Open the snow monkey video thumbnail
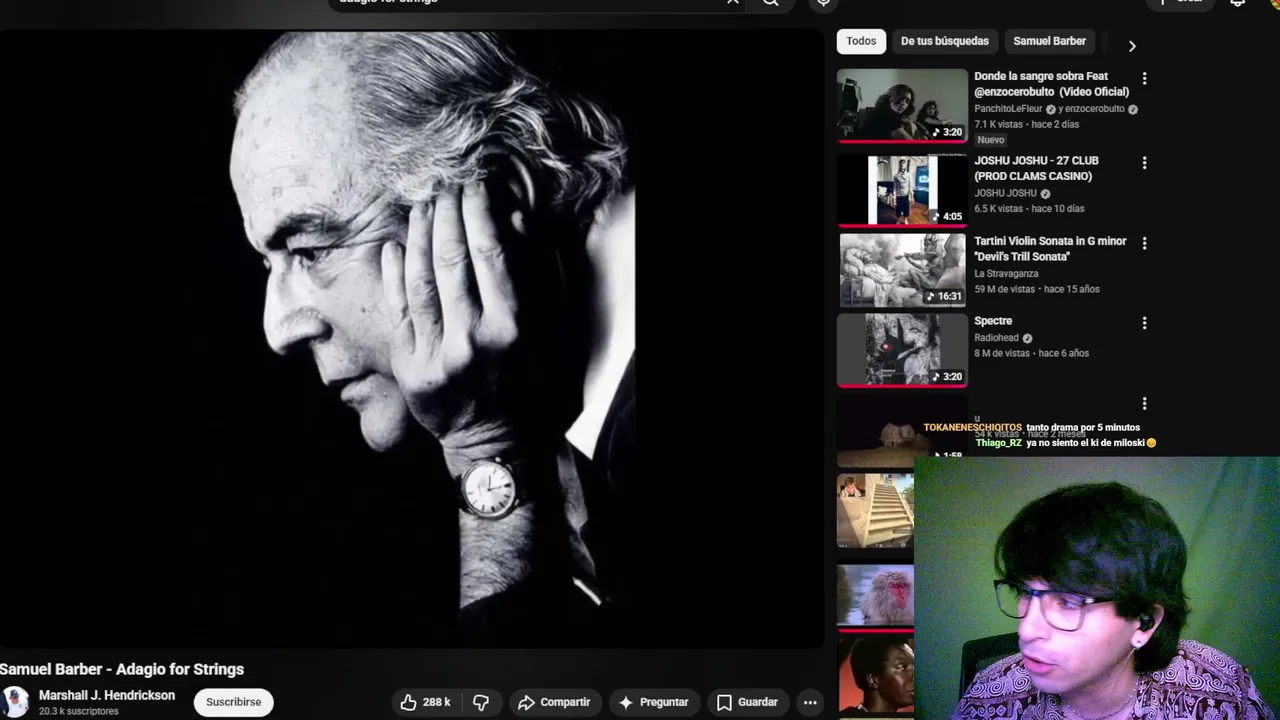This screenshot has height=720, width=1280. click(x=875, y=598)
